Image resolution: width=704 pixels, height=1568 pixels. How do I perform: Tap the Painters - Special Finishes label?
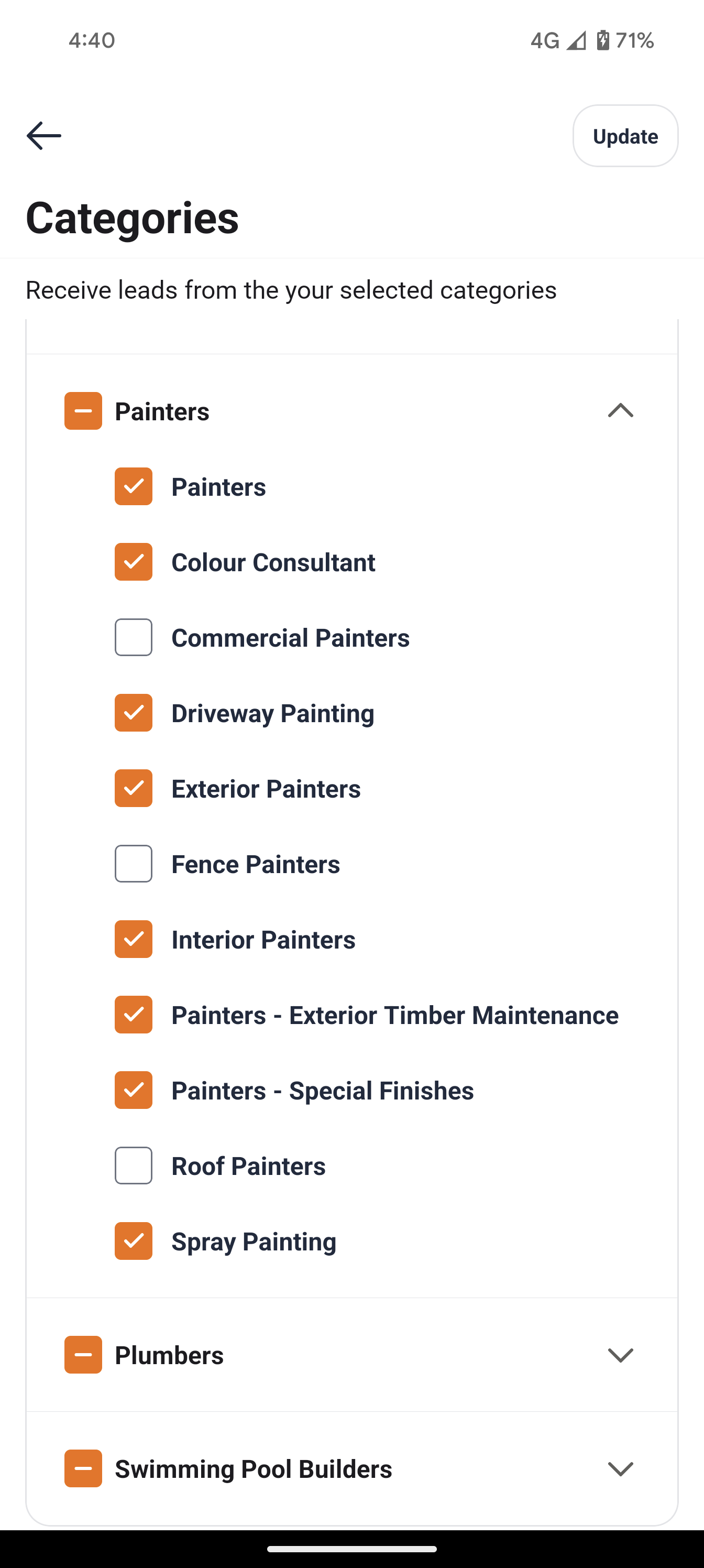pyautogui.click(x=322, y=1091)
